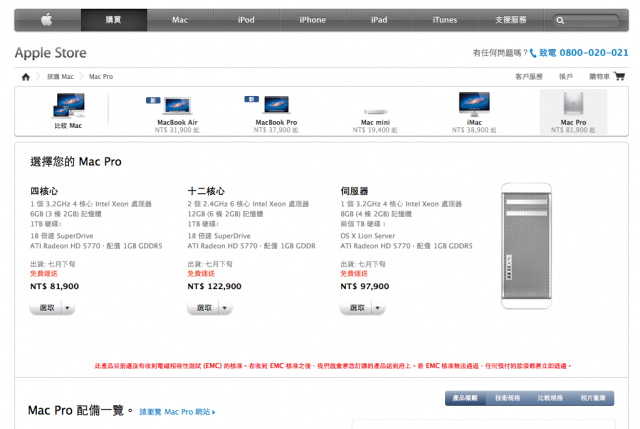Screen dimensions: 640x429
Task: Click the telephone handset icon
Action: [x=533, y=53]
